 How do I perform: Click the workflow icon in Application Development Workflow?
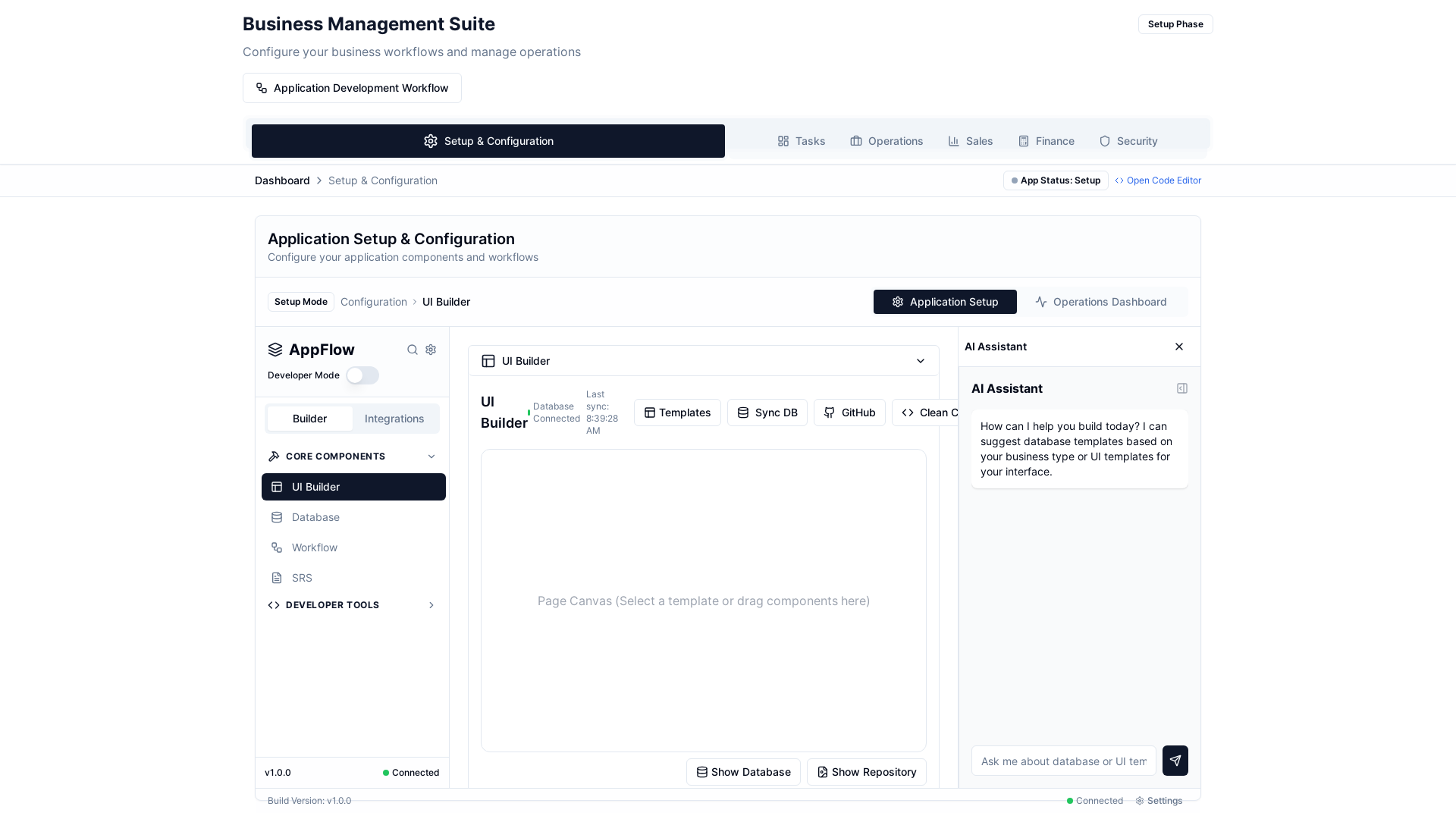[262, 88]
